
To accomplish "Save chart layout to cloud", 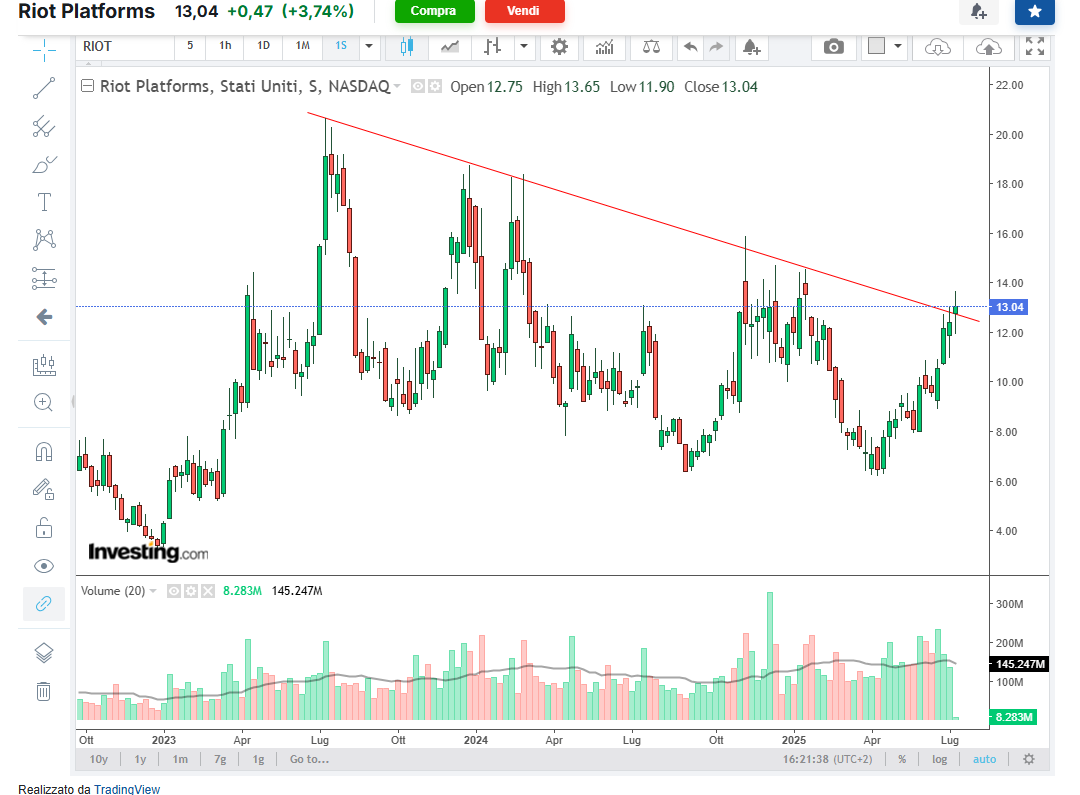I will [988, 47].
